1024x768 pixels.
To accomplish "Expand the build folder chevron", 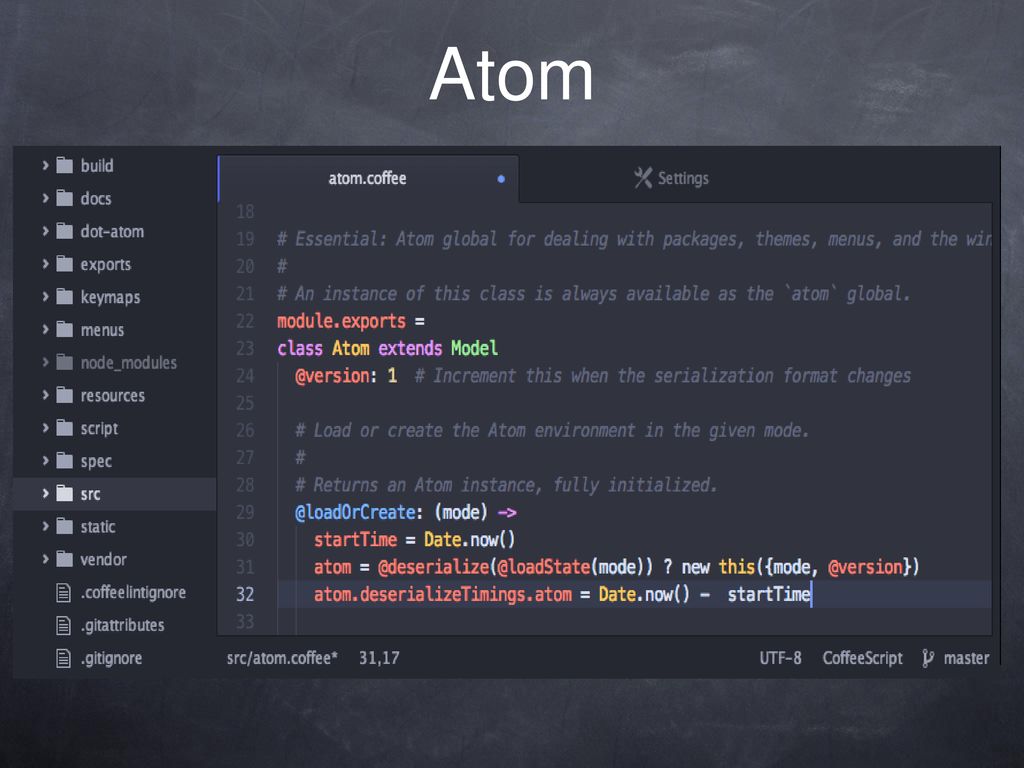I will coord(45,165).
